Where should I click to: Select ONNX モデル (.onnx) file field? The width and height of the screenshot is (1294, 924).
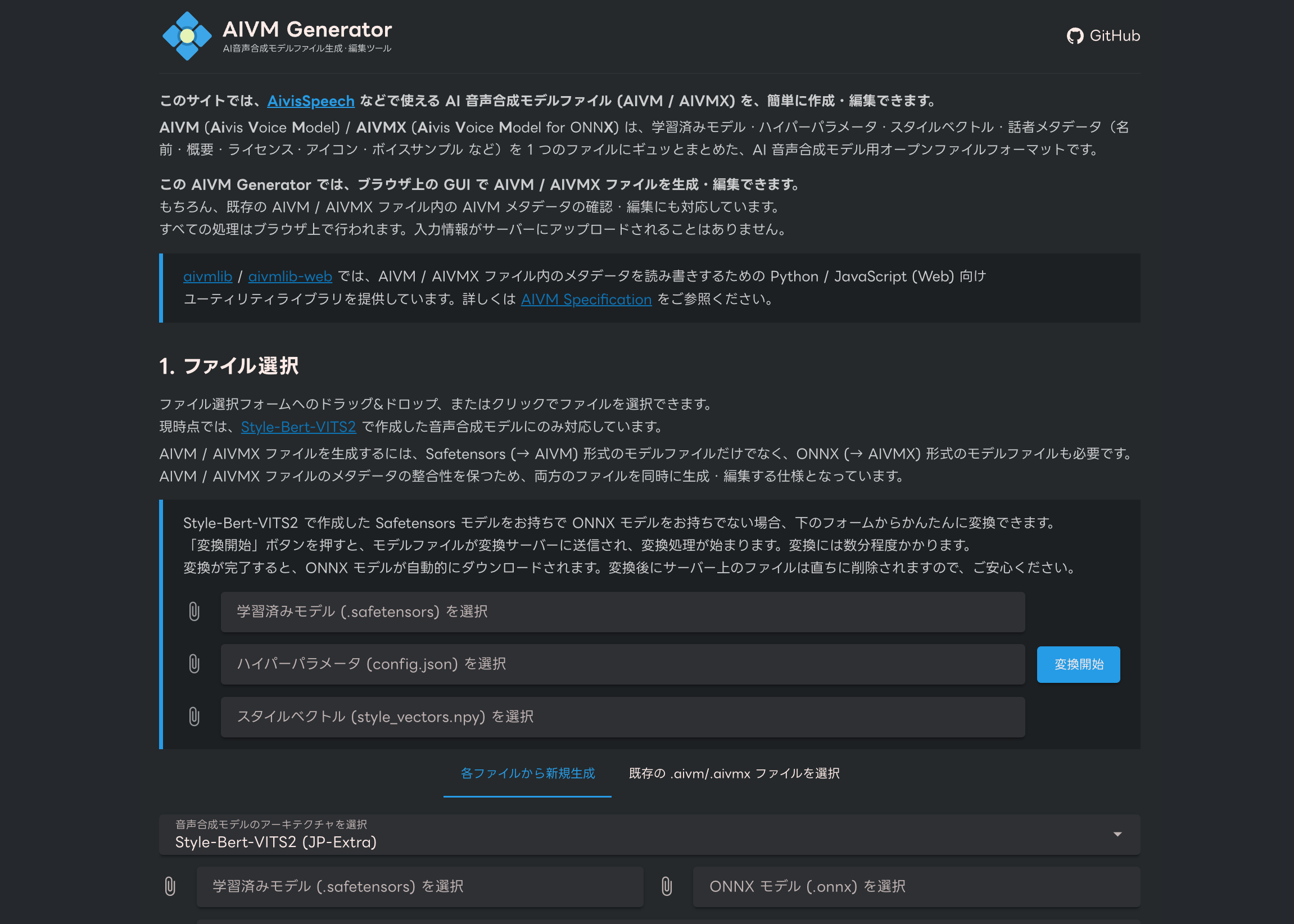916,886
